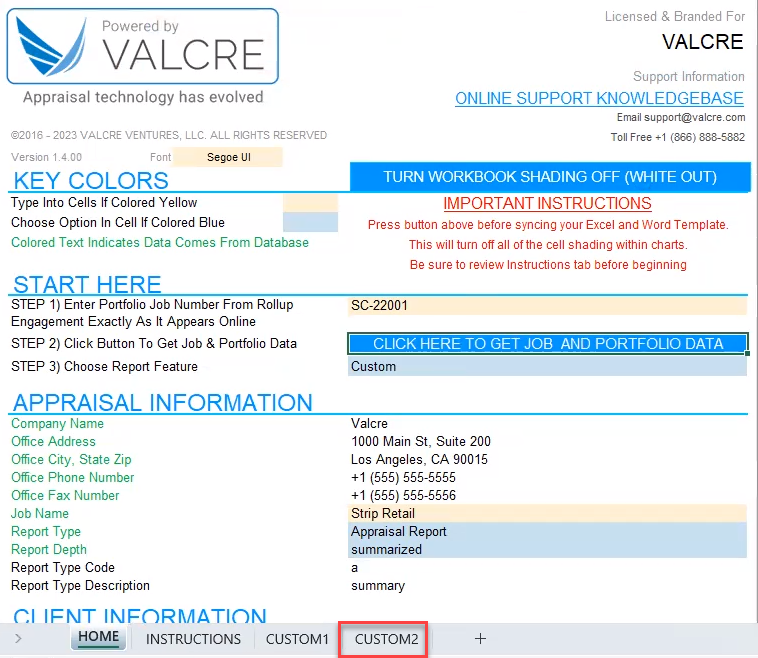Select the Strip Retail job name cell

click(547, 513)
